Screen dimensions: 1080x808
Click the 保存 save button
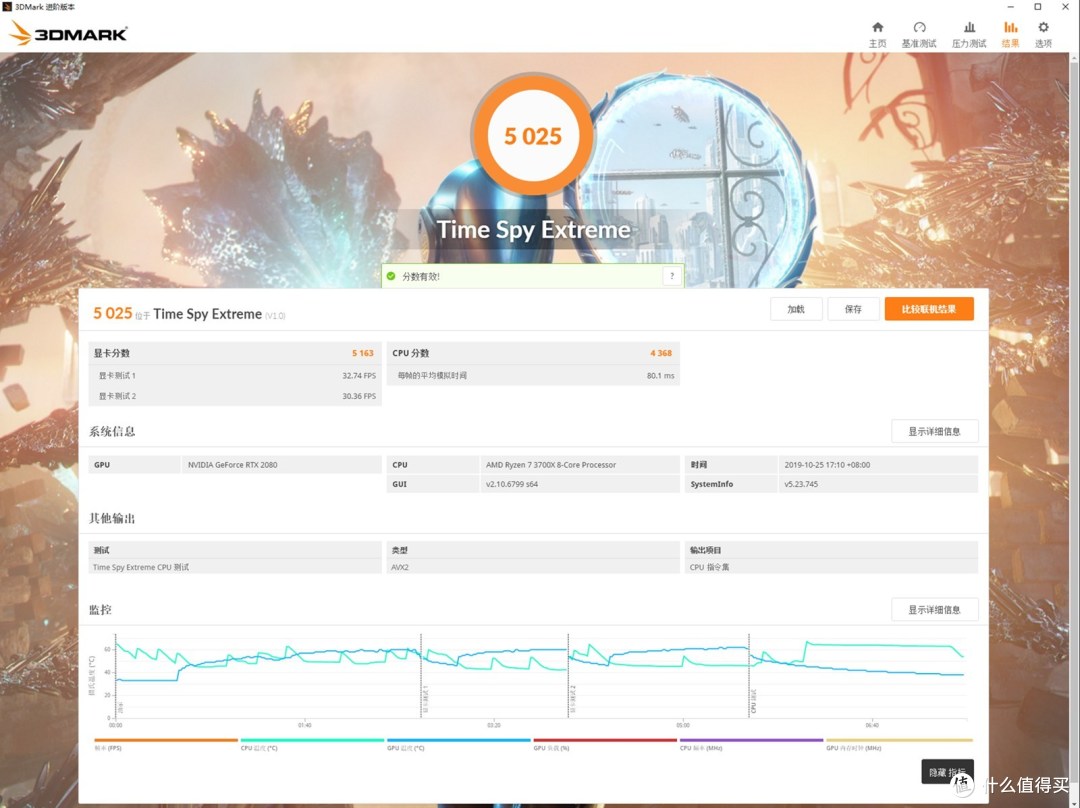(853, 309)
